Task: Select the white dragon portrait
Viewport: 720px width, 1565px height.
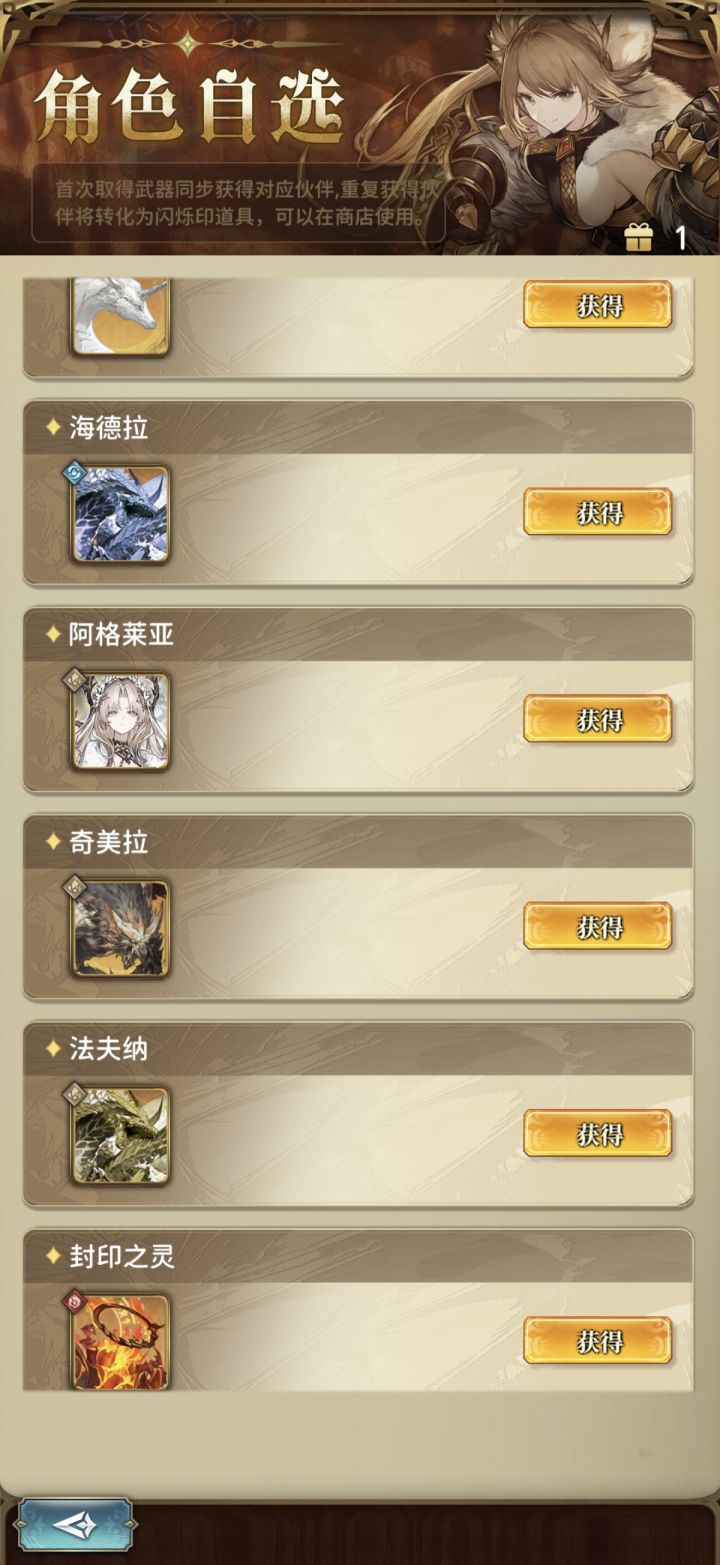Action: pos(120,315)
